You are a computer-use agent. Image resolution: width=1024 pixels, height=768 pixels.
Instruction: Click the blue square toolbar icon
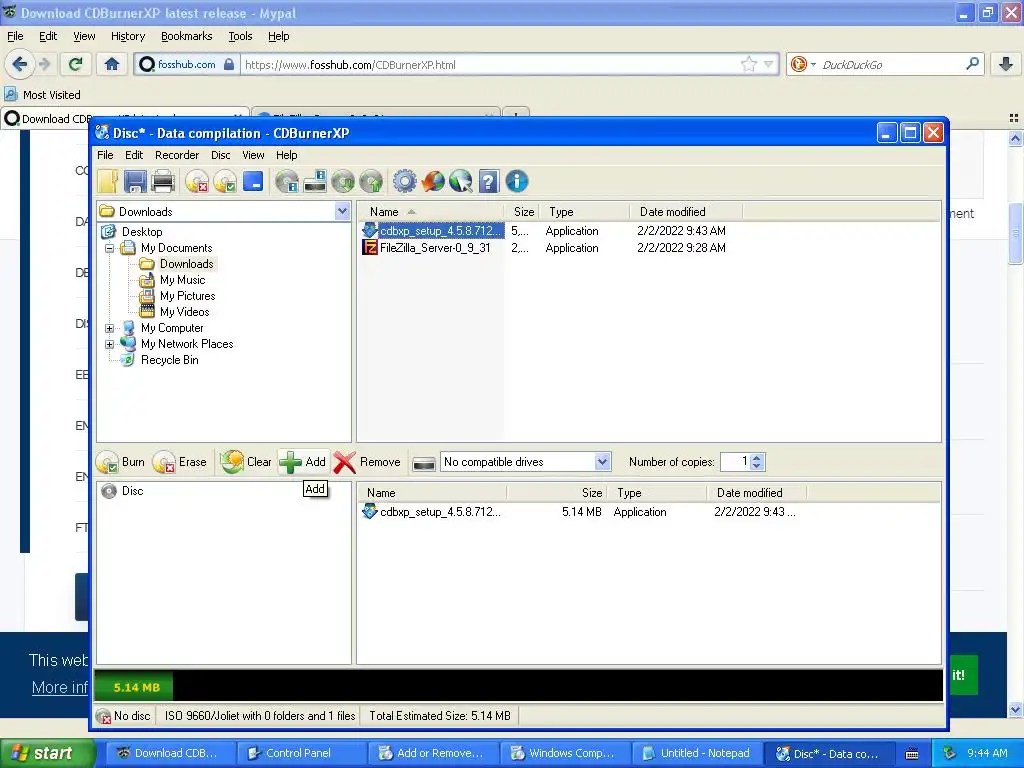253,181
